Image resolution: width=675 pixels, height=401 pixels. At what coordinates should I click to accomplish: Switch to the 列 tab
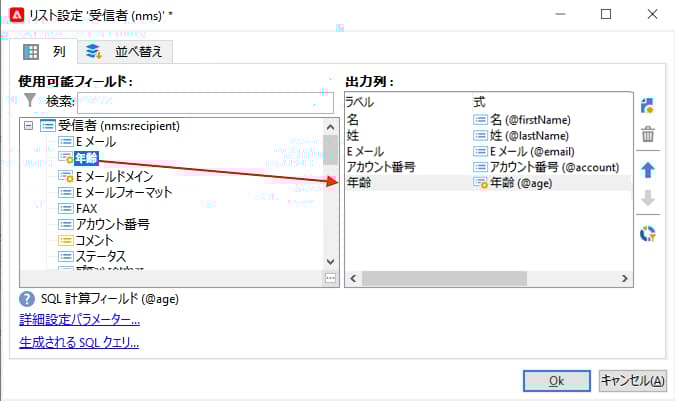[44, 52]
